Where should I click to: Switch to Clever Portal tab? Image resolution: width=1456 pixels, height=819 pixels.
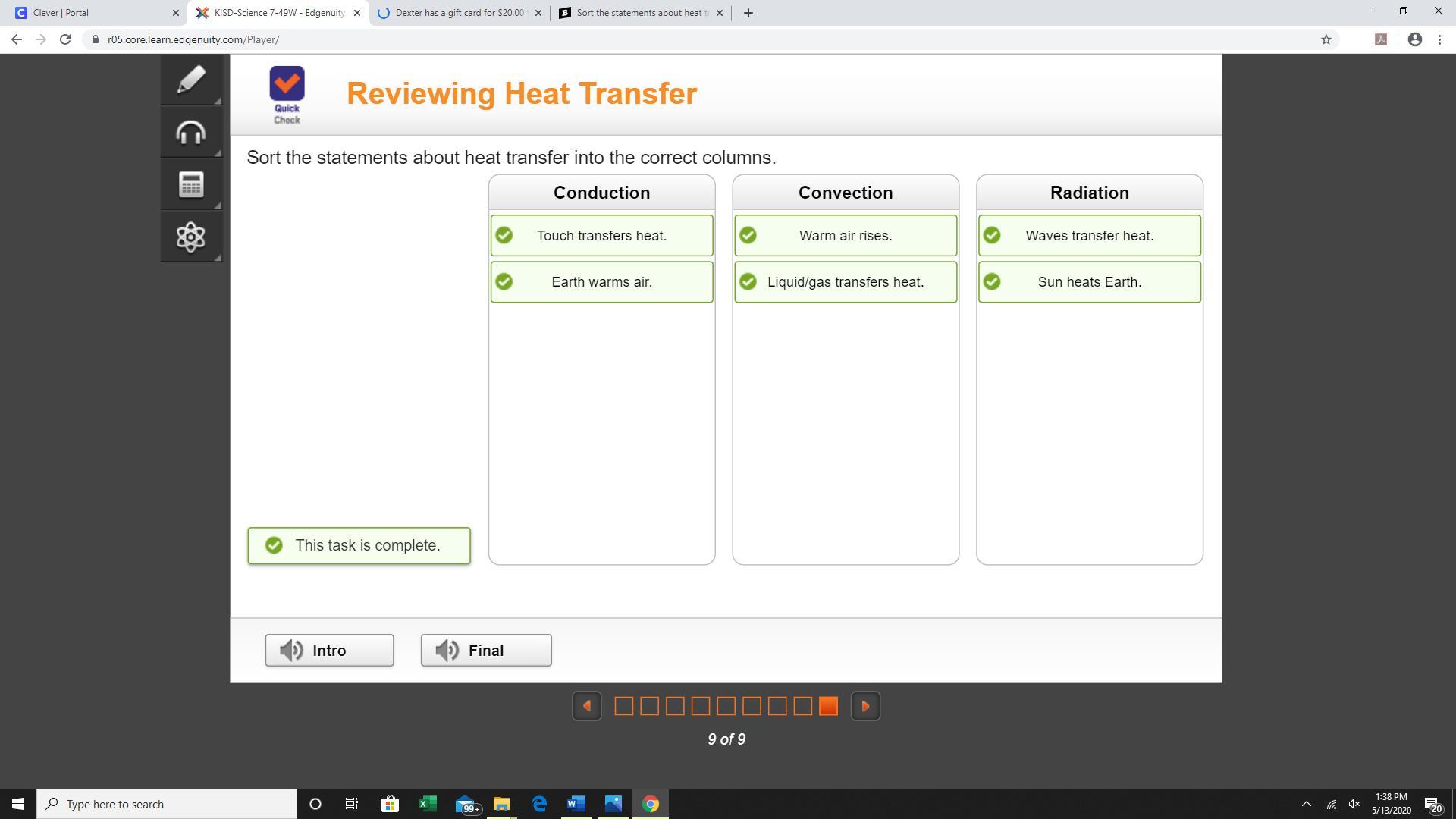point(91,13)
